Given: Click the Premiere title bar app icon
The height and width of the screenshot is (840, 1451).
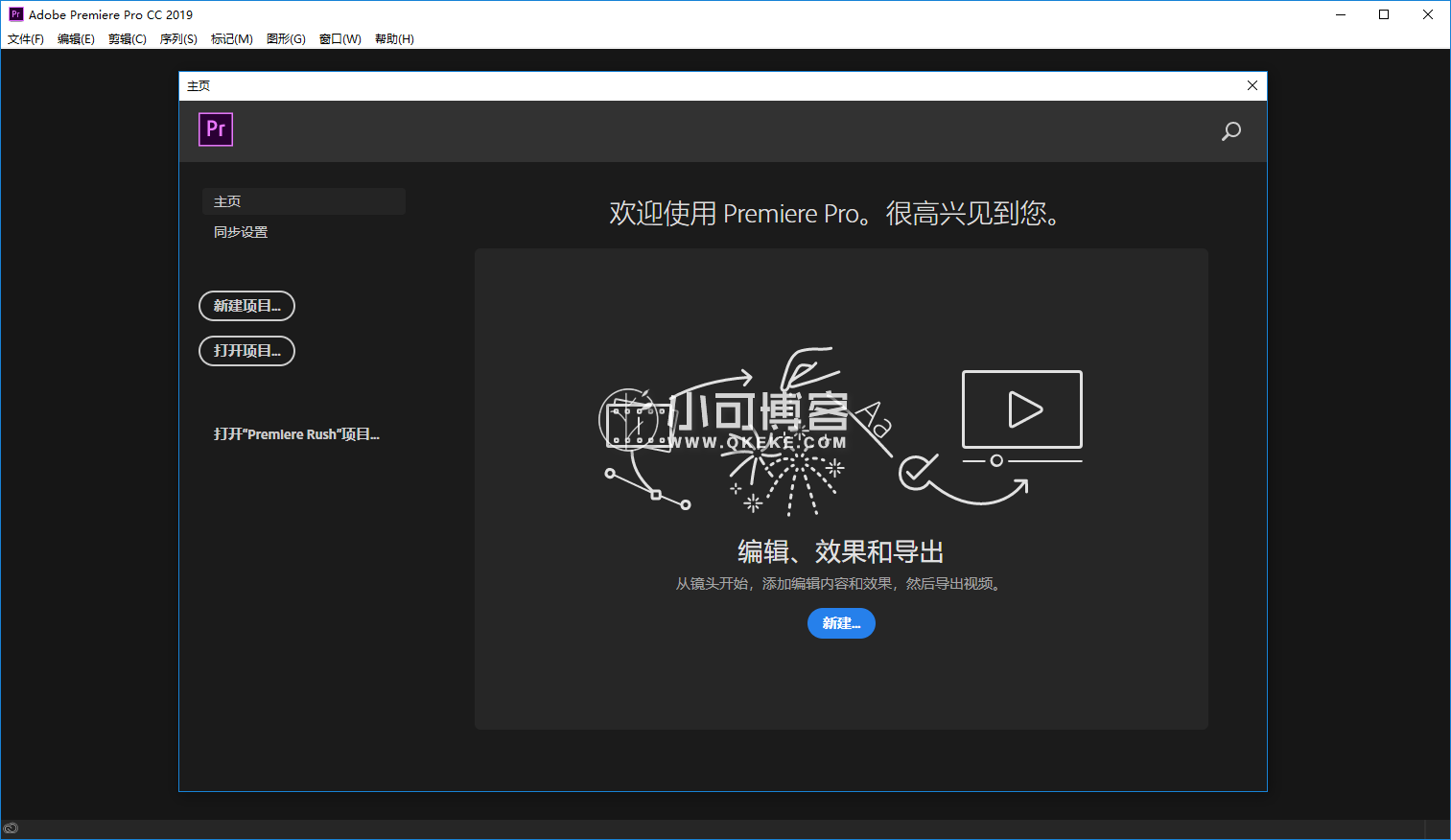Looking at the screenshot, I should pyautogui.click(x=16, y=14).
